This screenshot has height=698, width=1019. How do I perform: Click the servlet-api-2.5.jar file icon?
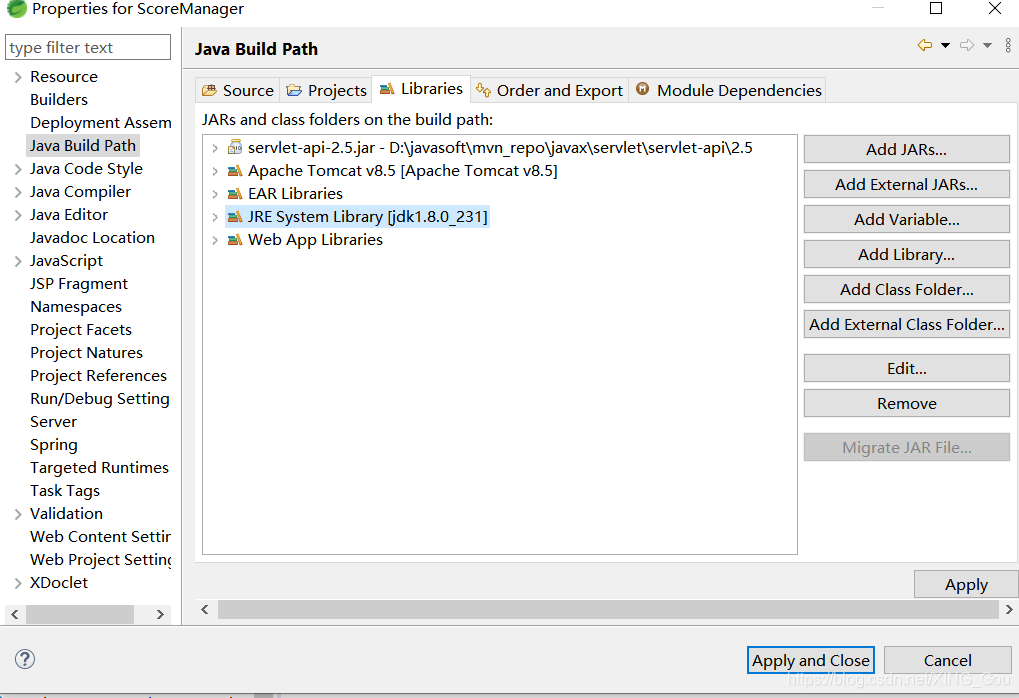tap(235, 148)
